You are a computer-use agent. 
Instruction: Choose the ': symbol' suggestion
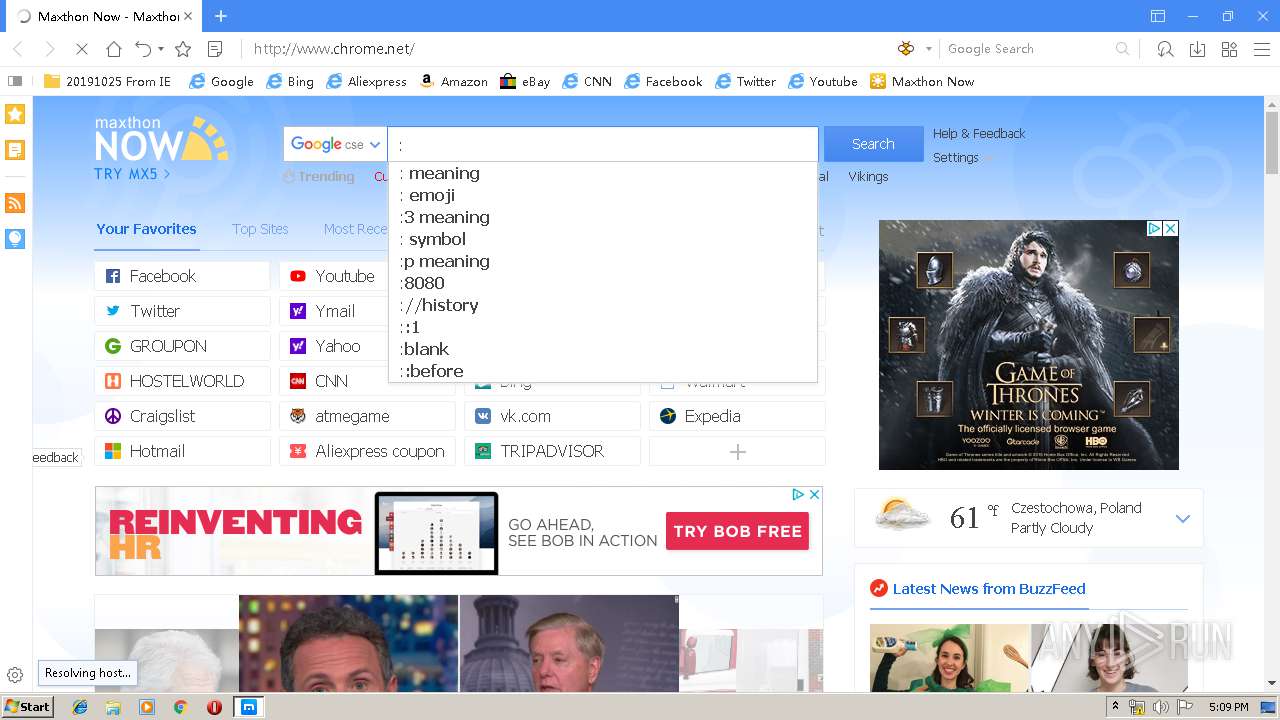click(x=603, y=239)
